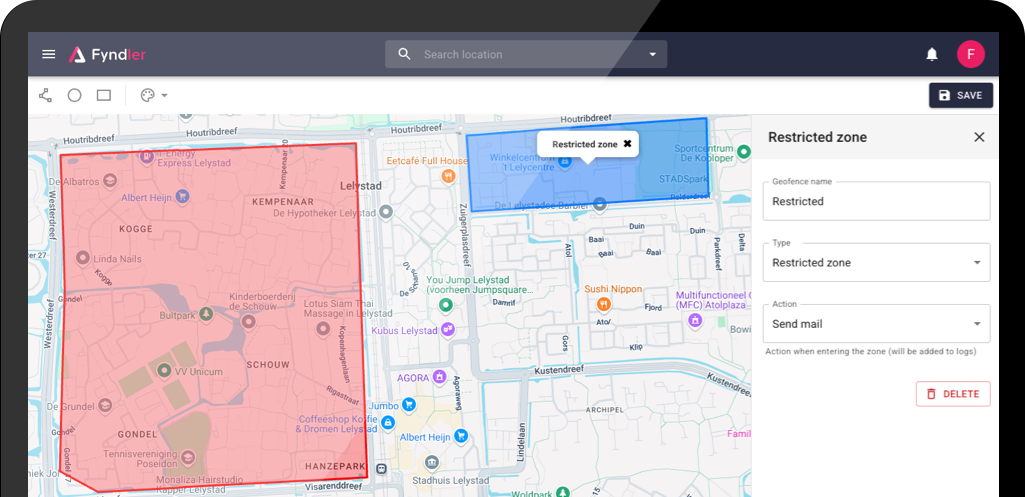Open the user avatar menu
Image resolution: width=1025 pixels, height=497 pixels.
coord(970,54)
